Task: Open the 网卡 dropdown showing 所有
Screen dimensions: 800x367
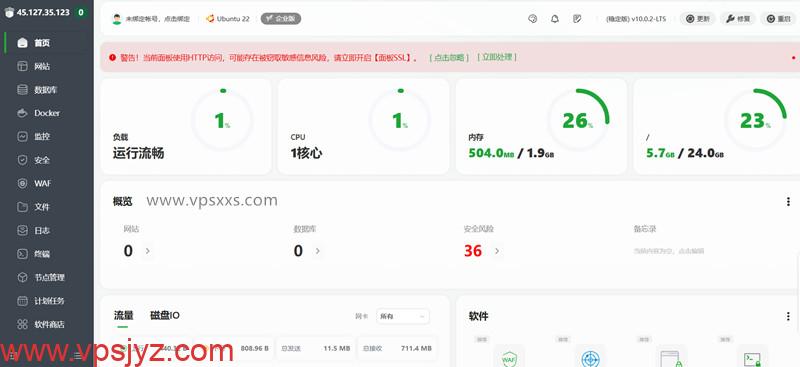Action: coord(403,316)
